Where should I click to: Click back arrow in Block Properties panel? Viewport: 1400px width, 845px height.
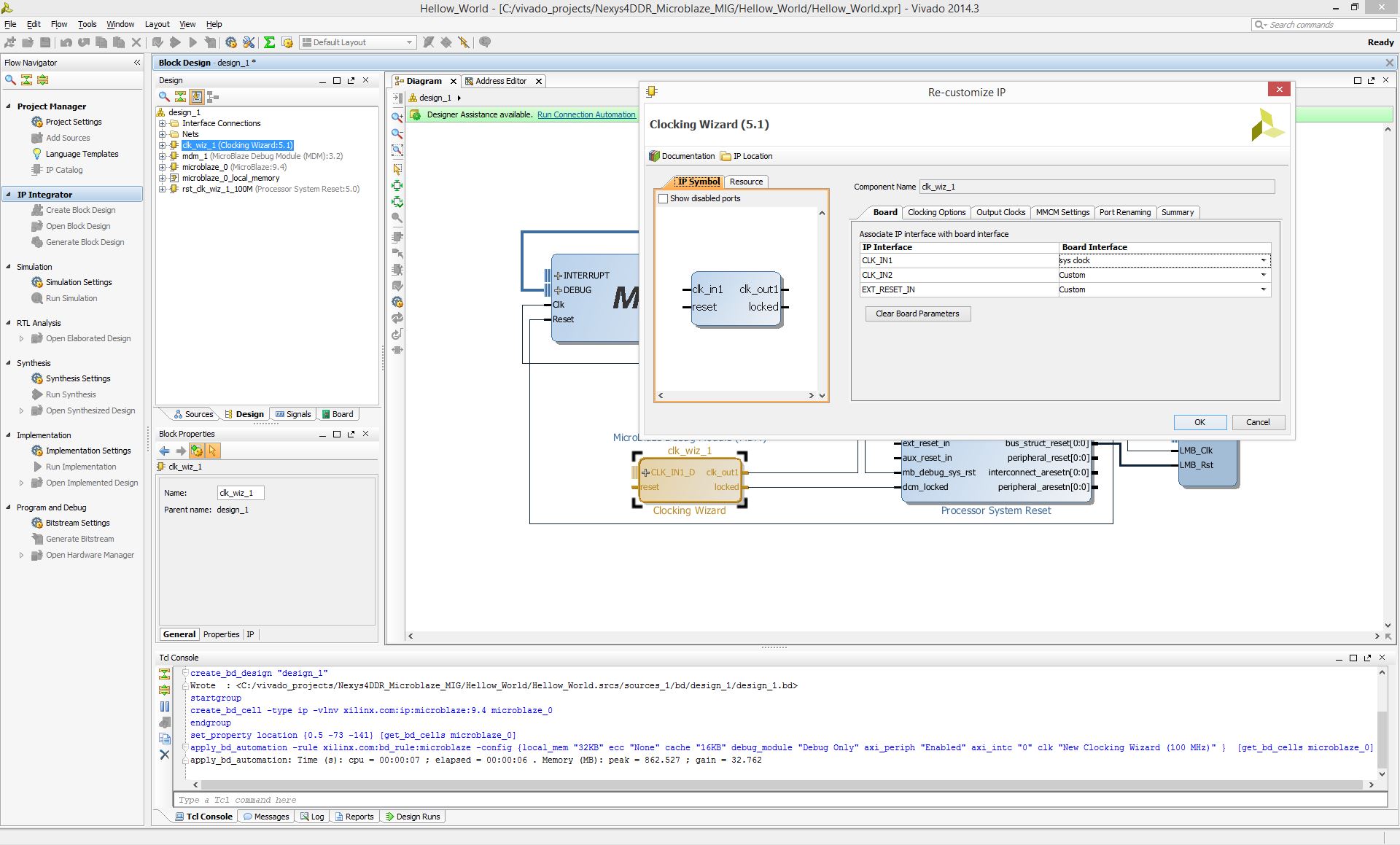[165, 451]
